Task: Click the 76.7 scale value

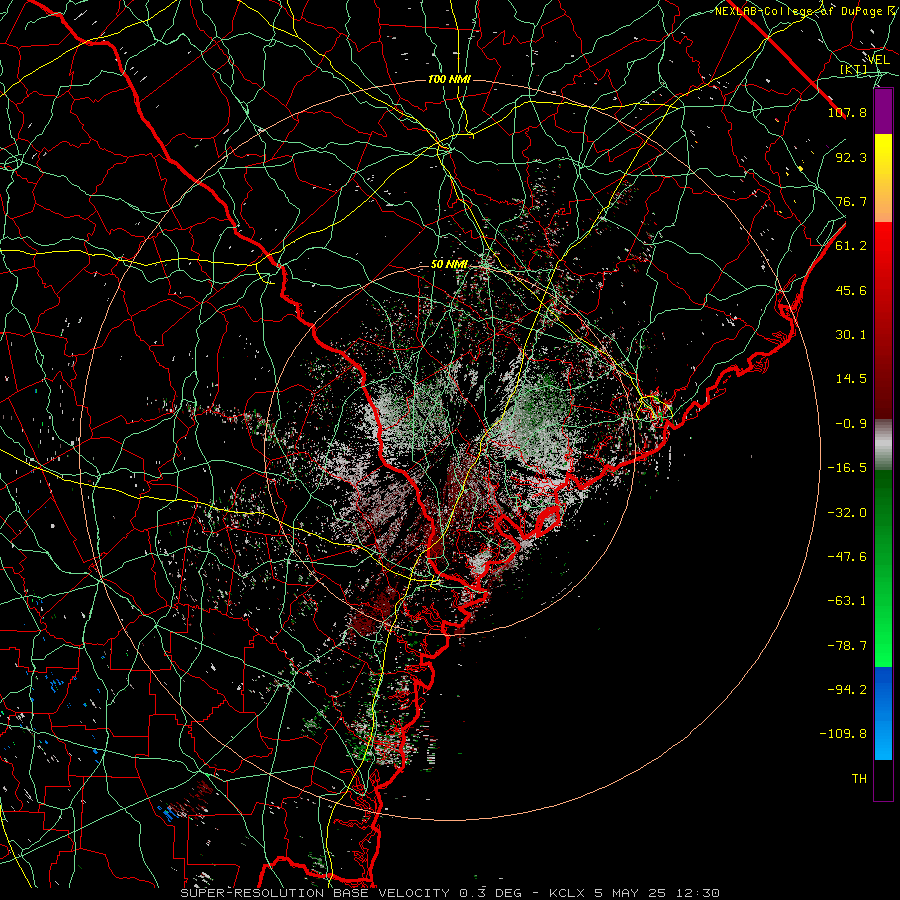Action: click(851, 201)
